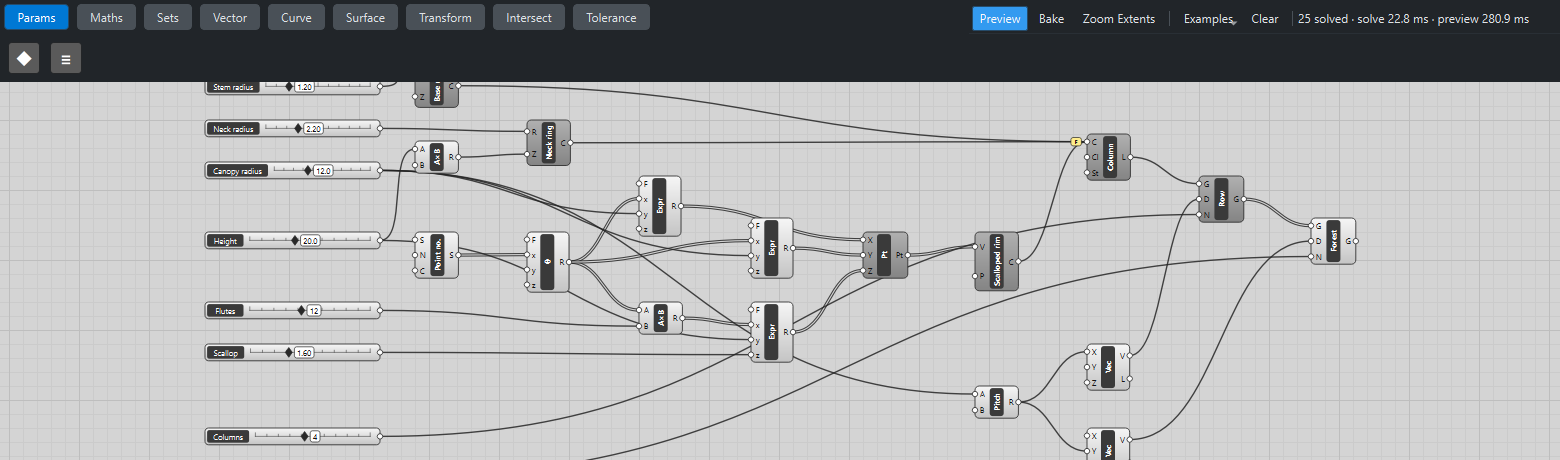Click the Stem radius slider track
The width and height of the screenshot is (1560, 460).
pos(320,87)
